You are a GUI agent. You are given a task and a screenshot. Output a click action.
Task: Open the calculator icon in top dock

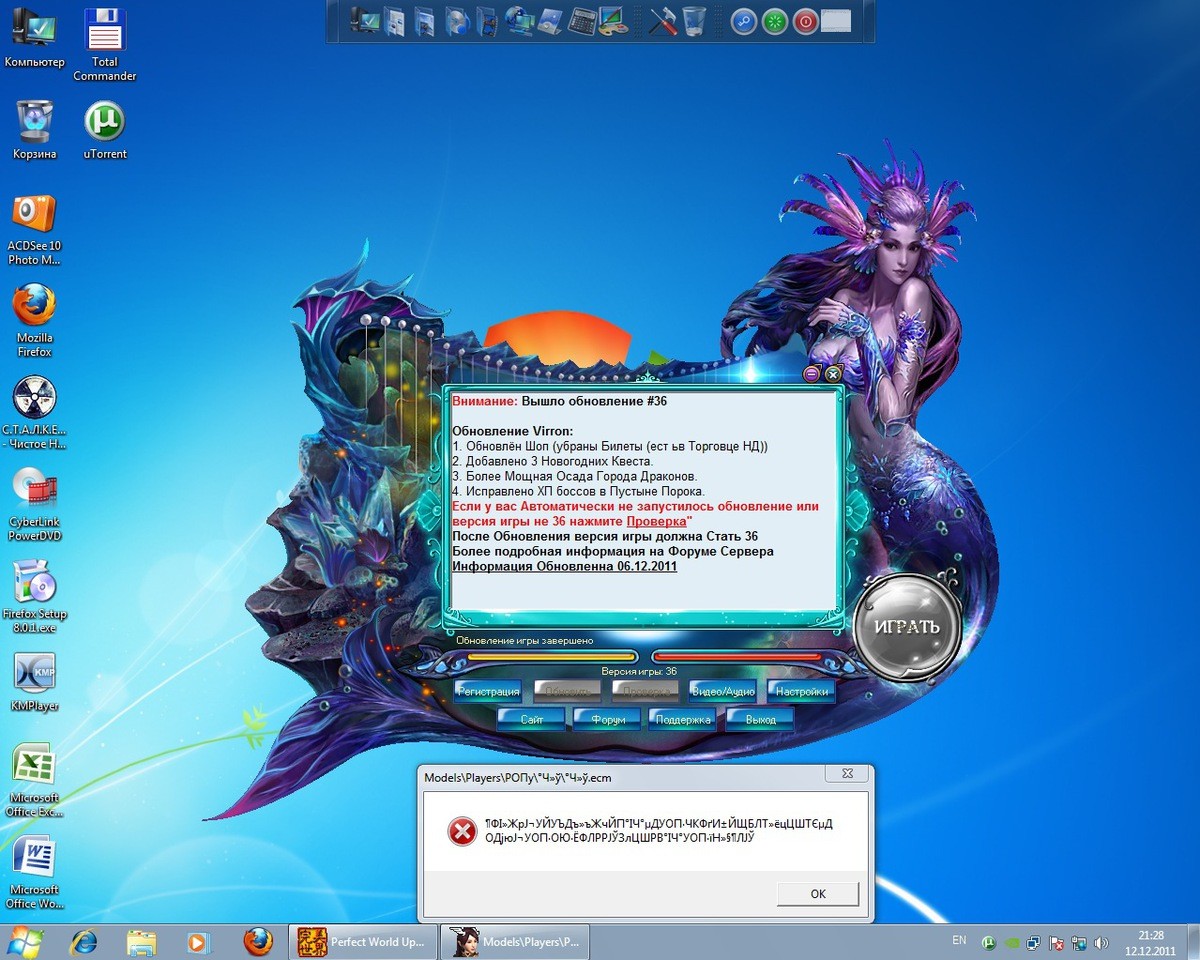point(581,21)
